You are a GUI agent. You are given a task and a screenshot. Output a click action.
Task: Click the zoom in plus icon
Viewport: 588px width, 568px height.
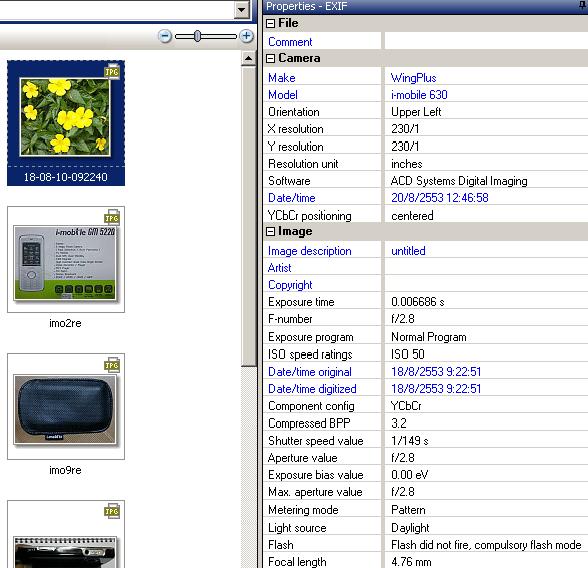(246, 36)
